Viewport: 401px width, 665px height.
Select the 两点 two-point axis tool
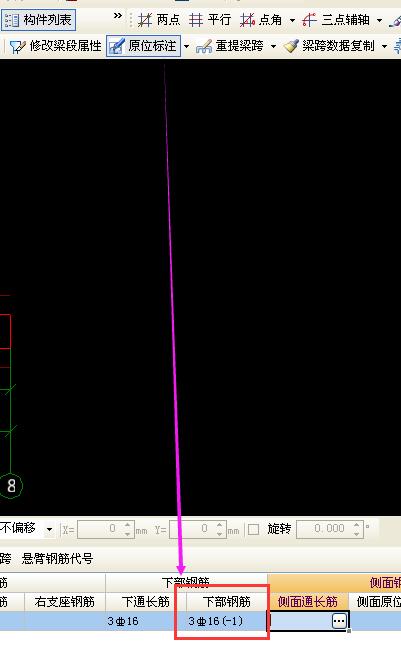pos(159,20)
